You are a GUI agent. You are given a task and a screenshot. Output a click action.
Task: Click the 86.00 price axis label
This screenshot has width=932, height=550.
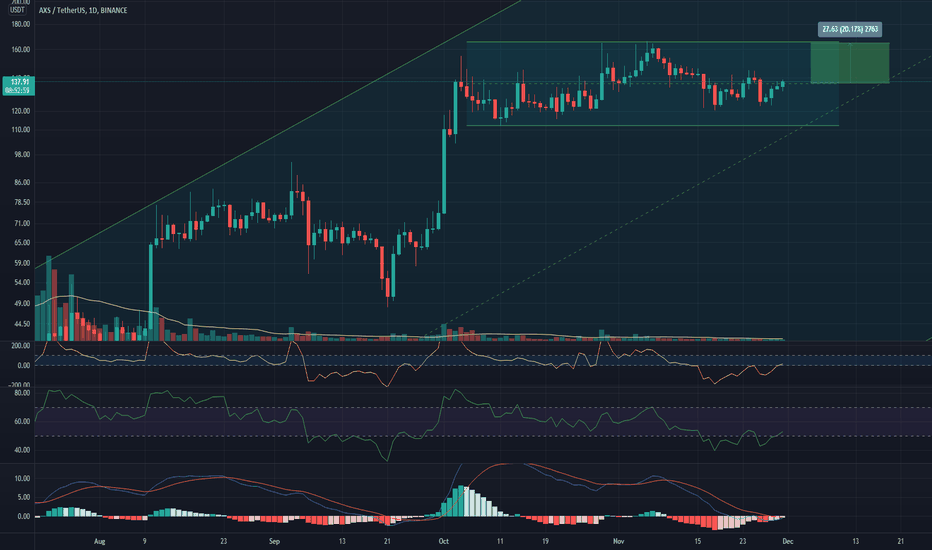pos(22,183)
